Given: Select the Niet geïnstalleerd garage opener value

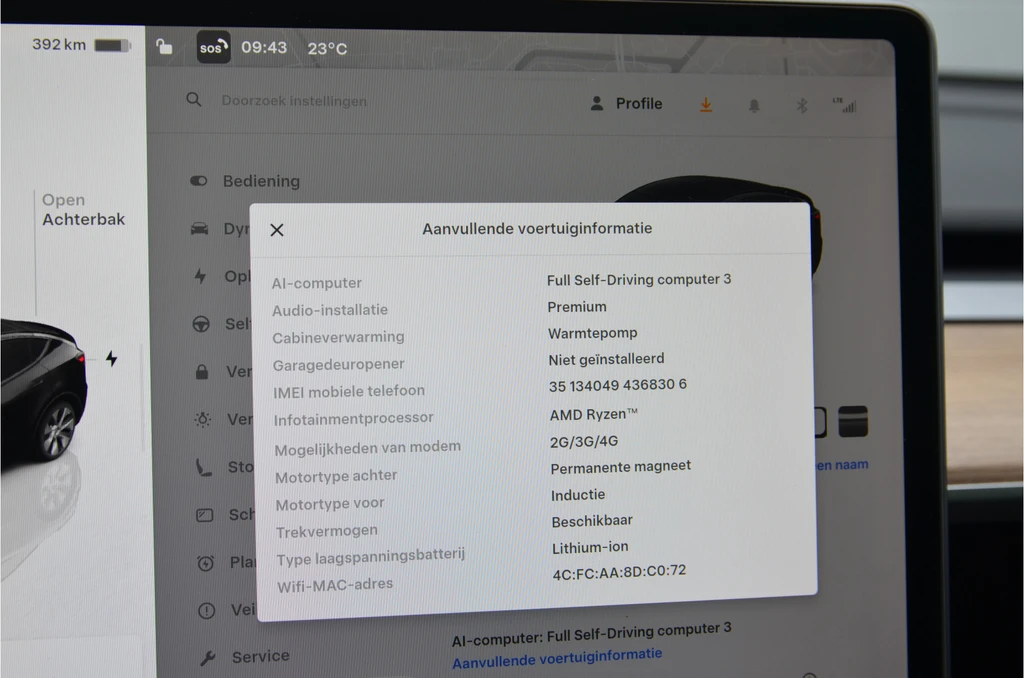Looking at the screenshot, I should 606,359.
